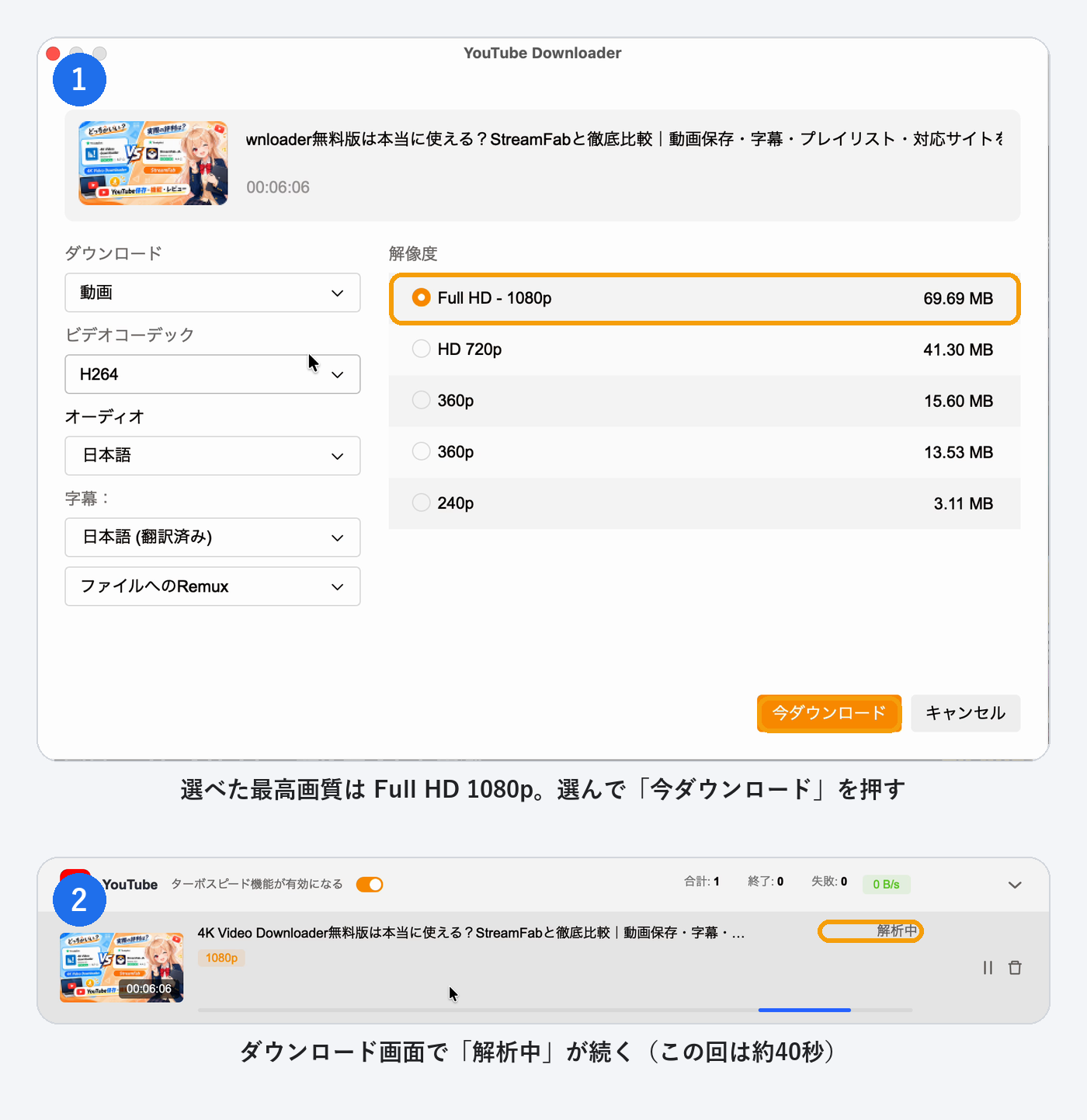Select the HD 720p resolution option
Viewport: 1087px width, 1120px height.
[x=704, y=350]
